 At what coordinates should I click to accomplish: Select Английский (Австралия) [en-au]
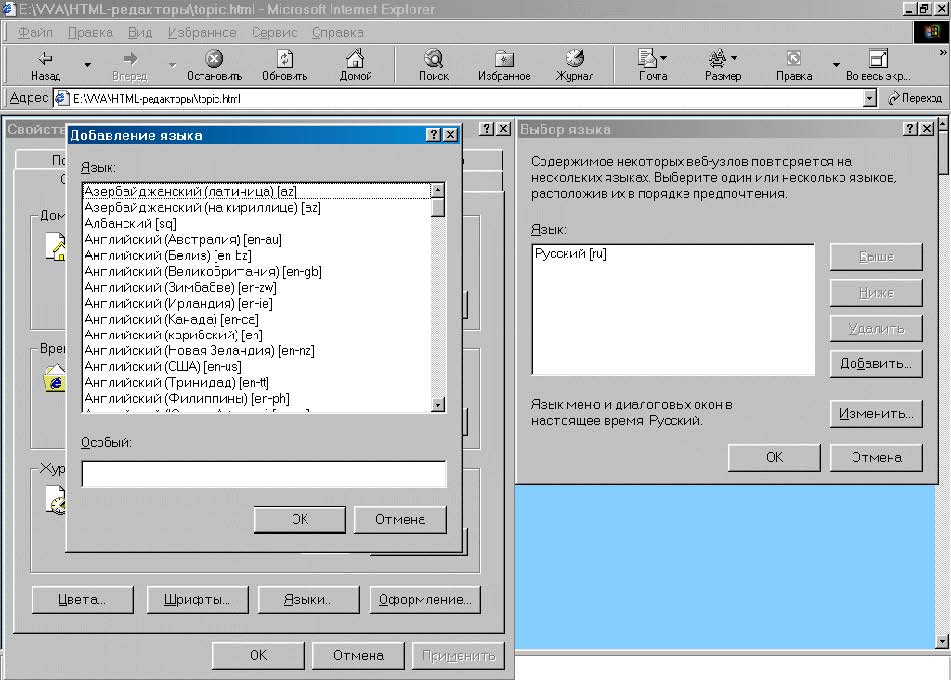[x=257, y=239]
